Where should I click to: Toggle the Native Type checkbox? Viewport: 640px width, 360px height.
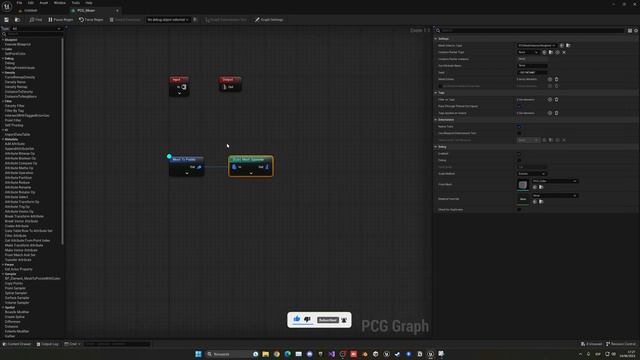coord(519,127)
